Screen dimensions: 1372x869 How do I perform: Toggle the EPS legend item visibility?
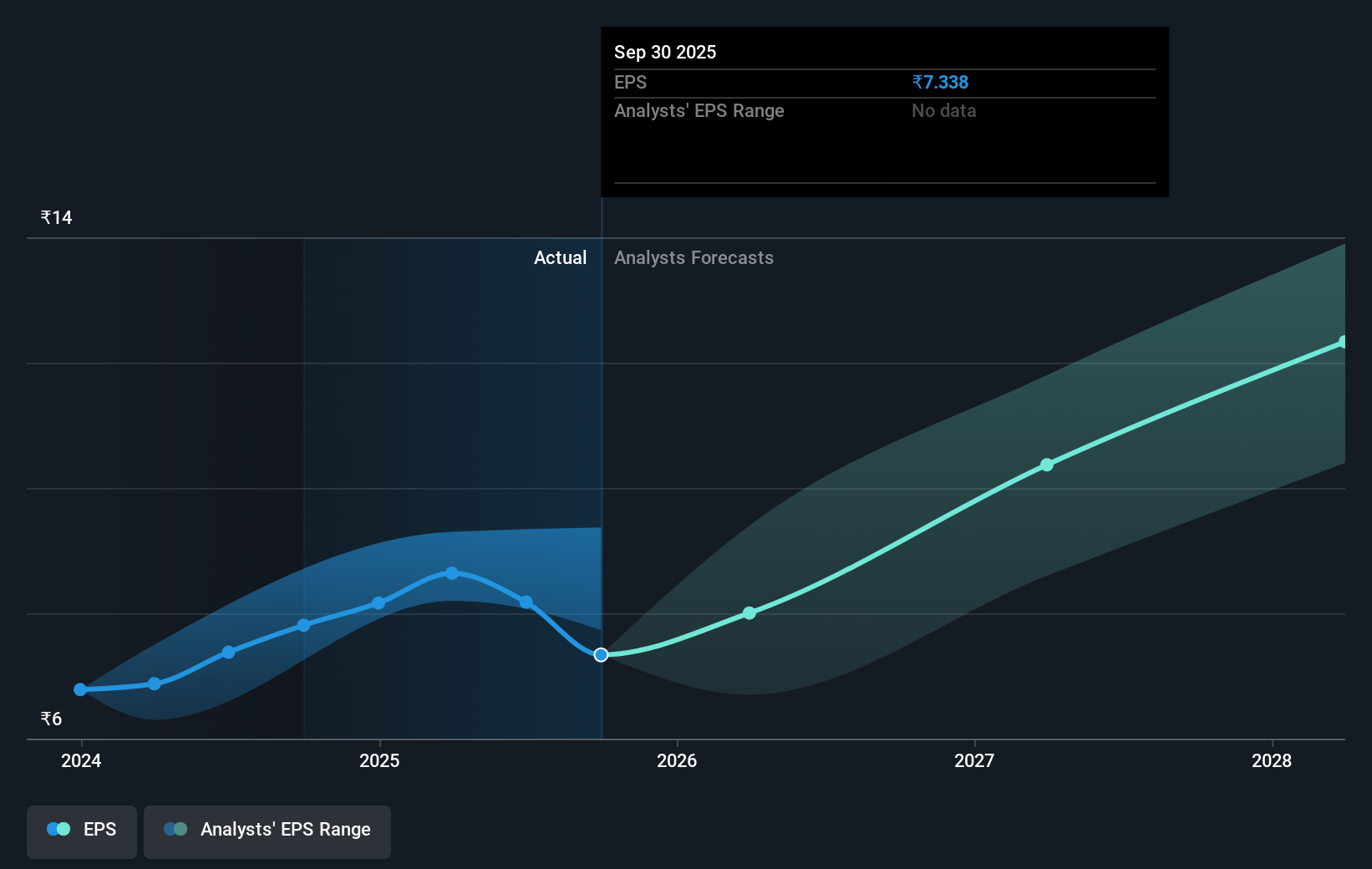[81, 831]
